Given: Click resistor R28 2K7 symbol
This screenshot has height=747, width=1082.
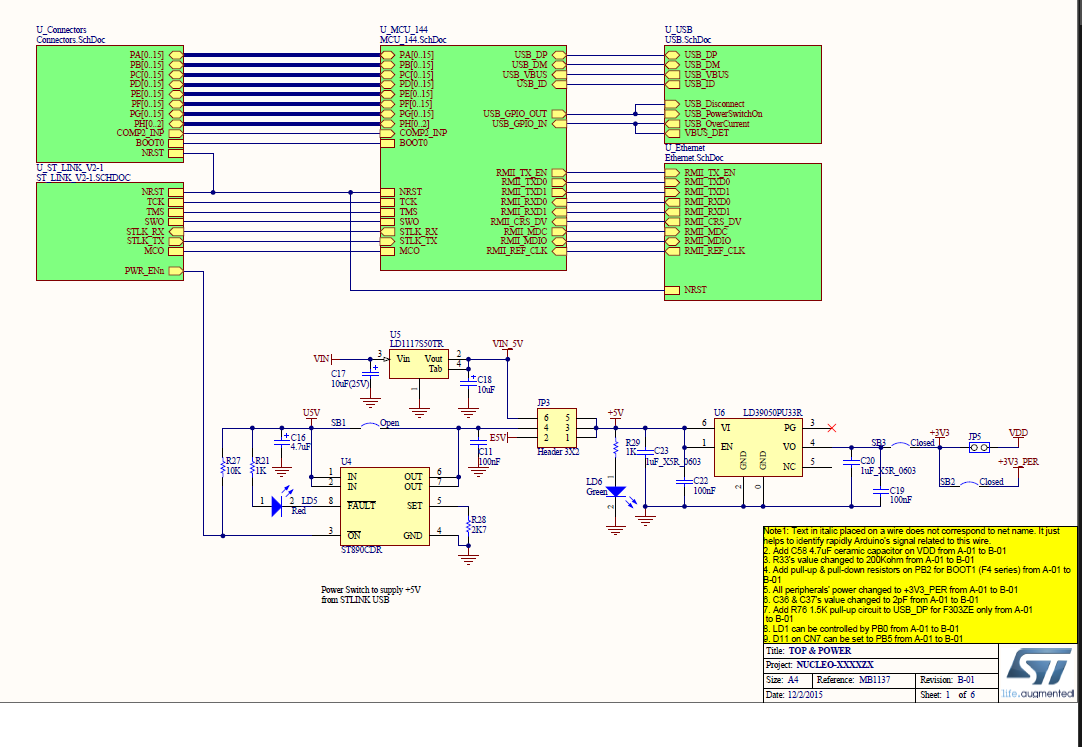Looking at the screenshot, I should coord(468,526).
